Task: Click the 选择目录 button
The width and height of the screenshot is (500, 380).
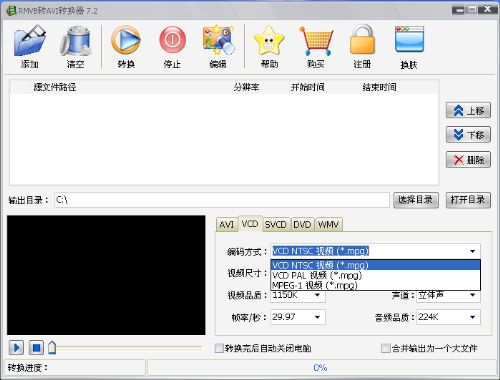Action: 416,200
